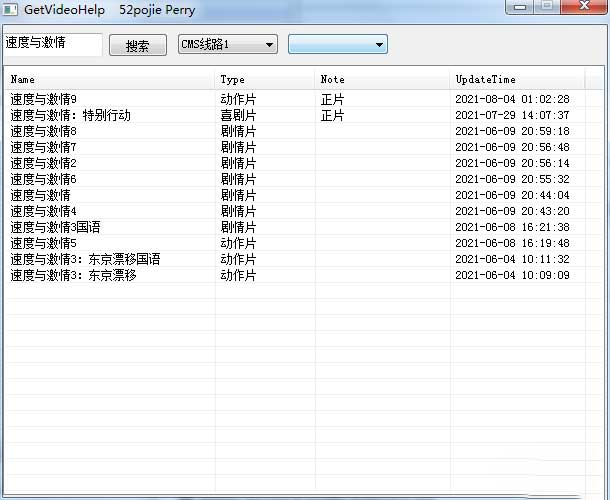Click update time 2021-06-04 10:11:32
The width and height of the screenshot is (610, 500).
click(x=512, y=259)
